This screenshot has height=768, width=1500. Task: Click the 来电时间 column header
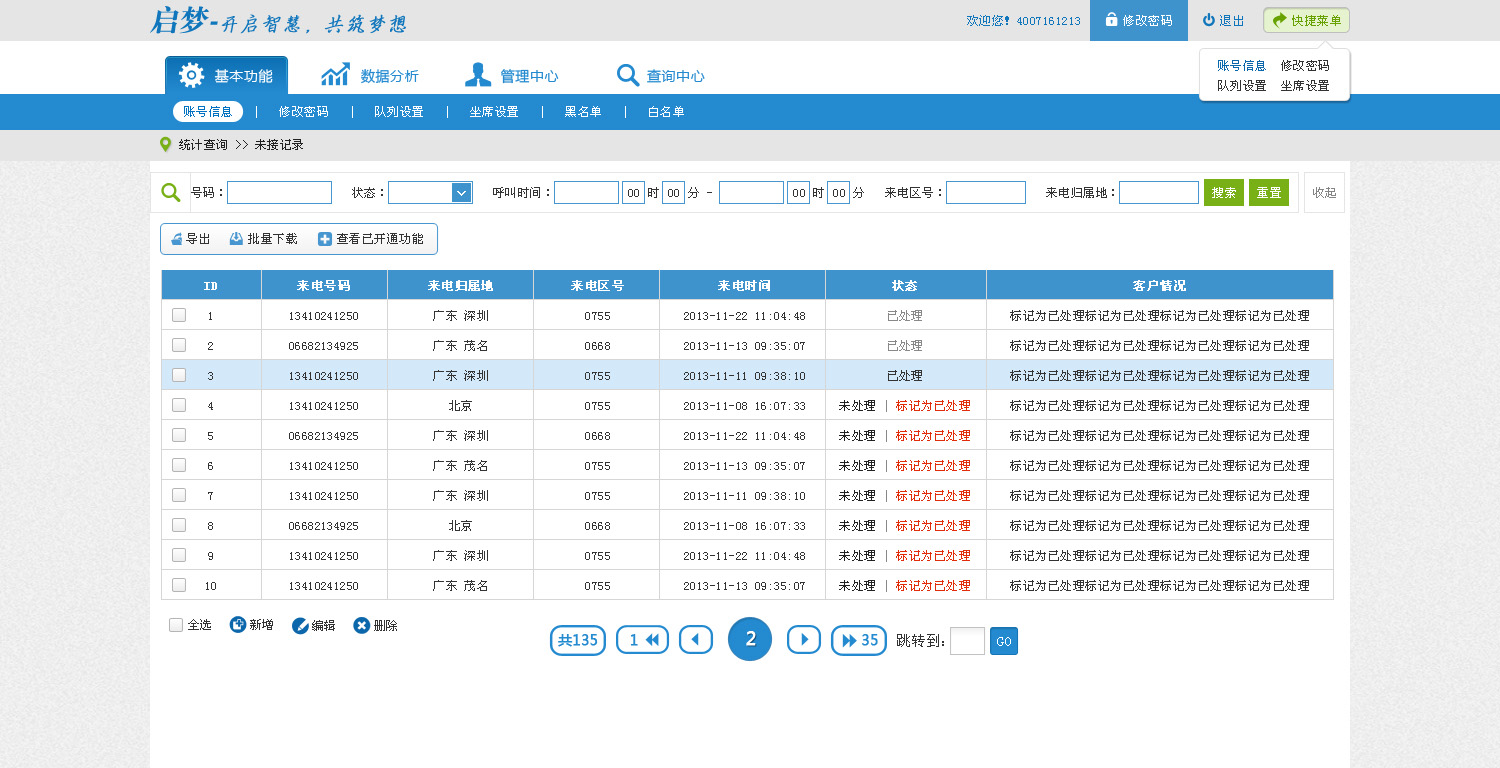(x=743, y=285)
